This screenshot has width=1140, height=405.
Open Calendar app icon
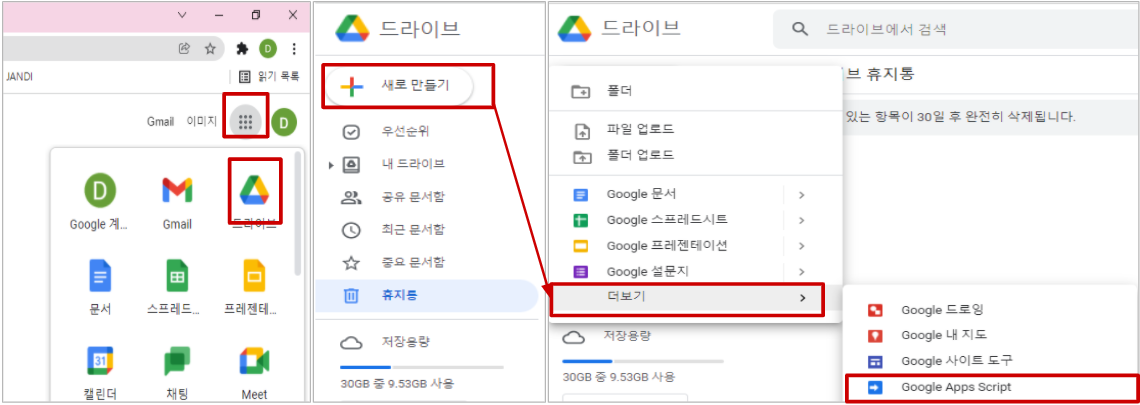coord(100,363)
